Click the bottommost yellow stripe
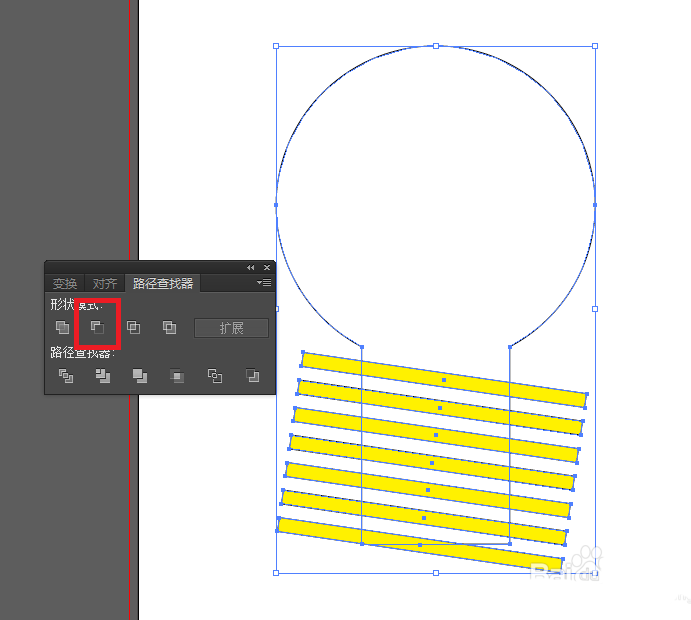The image size is (691, 620). [420, 545]
